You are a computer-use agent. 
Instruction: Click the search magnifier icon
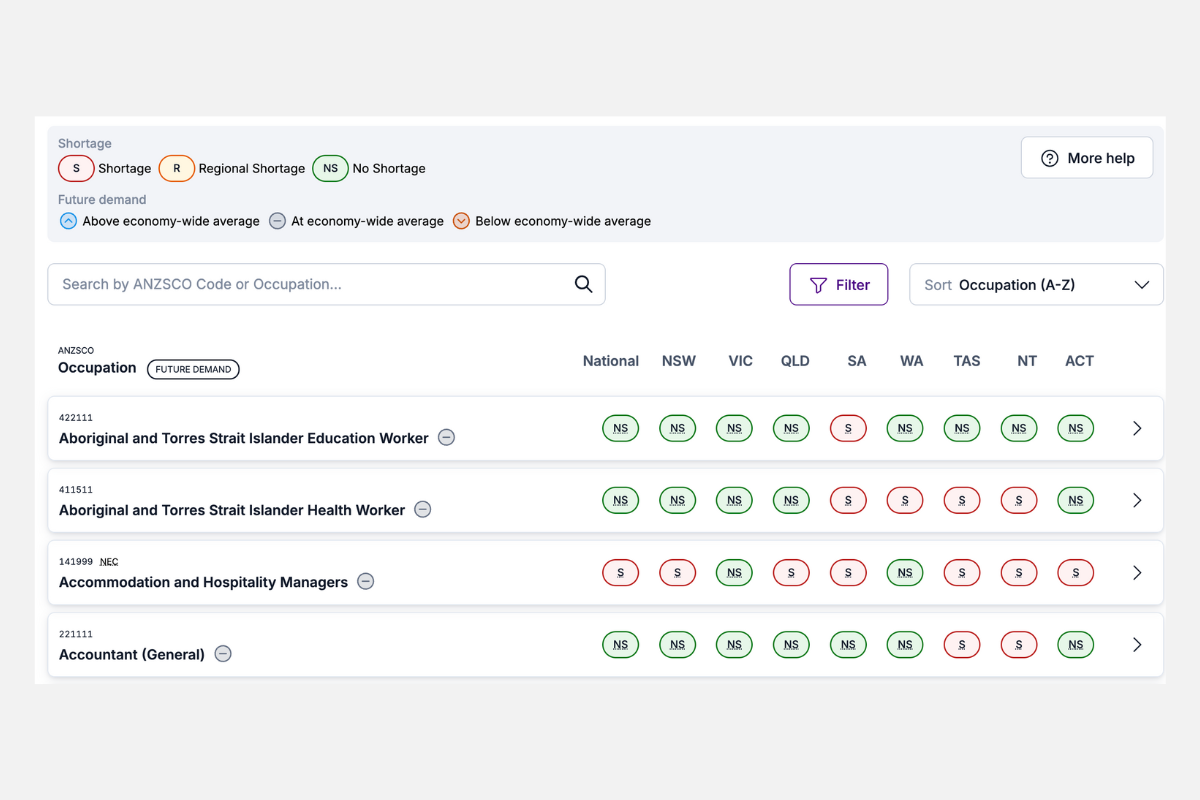coord(583,284)
